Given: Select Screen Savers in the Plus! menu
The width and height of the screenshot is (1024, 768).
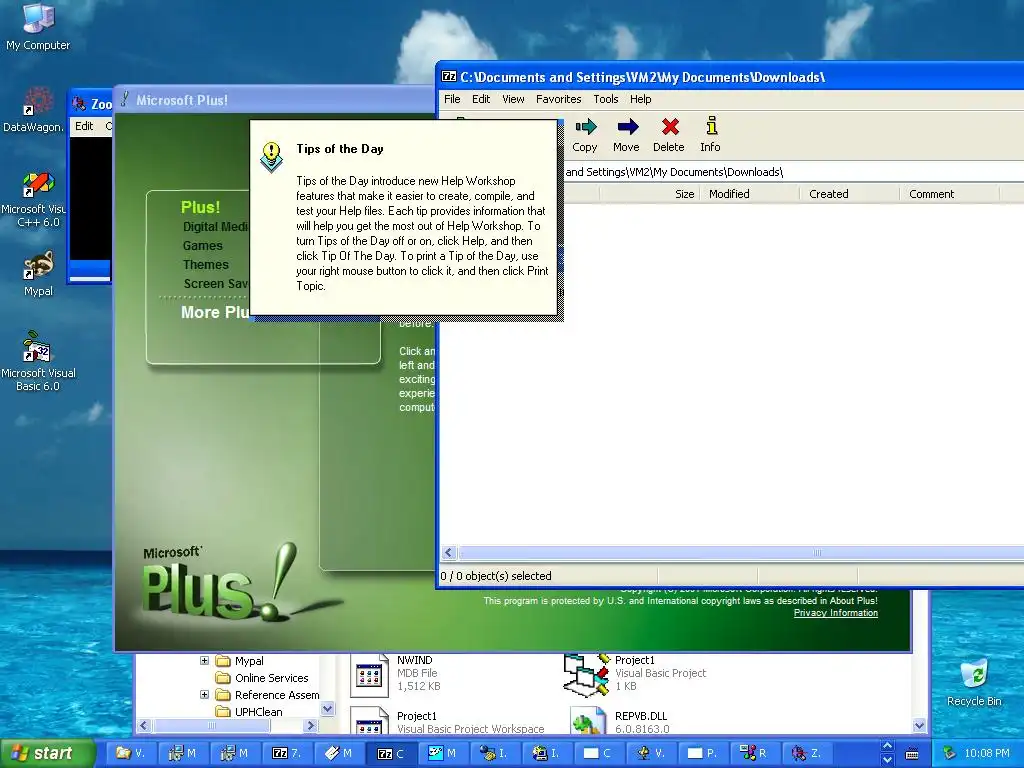Looking at the screenshot, I should click(216, 283).
